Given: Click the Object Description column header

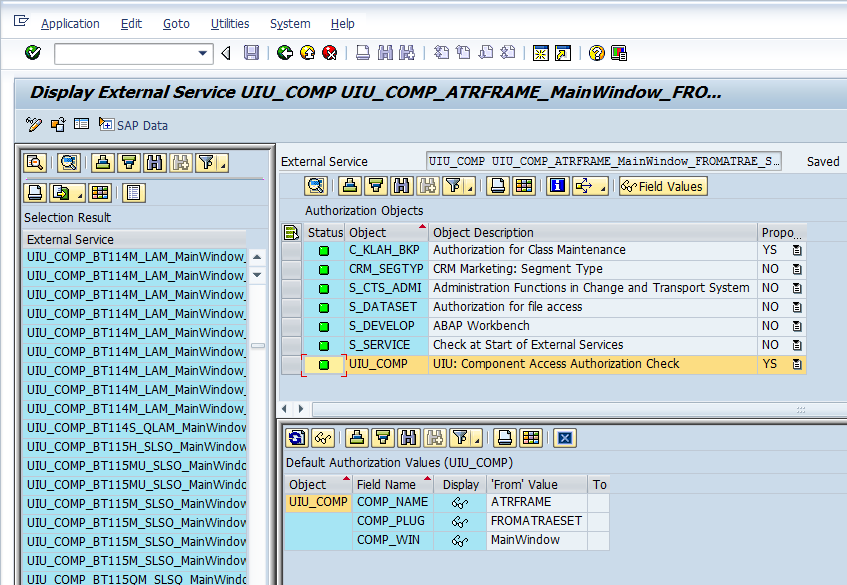Looking at the screenshot, I should pos(593,232).
